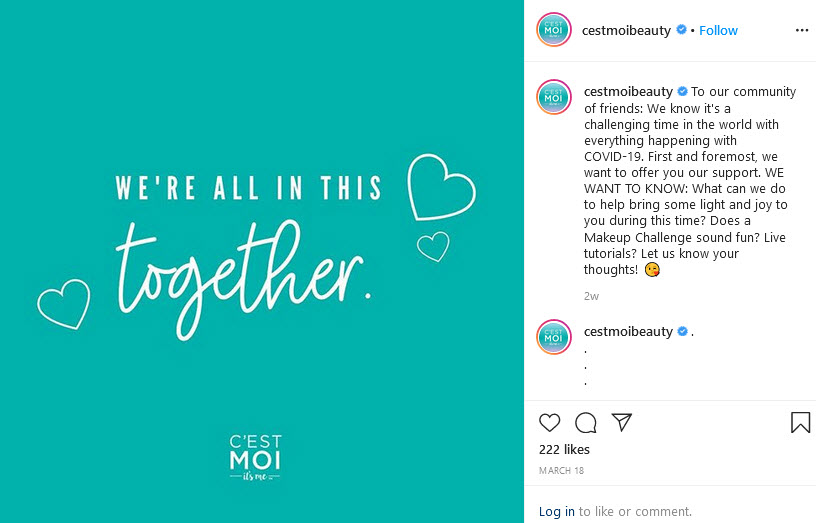Screen dimensions: 816x523
Task: Open the three-dot more options menu
Action: [x=802, y=31]
